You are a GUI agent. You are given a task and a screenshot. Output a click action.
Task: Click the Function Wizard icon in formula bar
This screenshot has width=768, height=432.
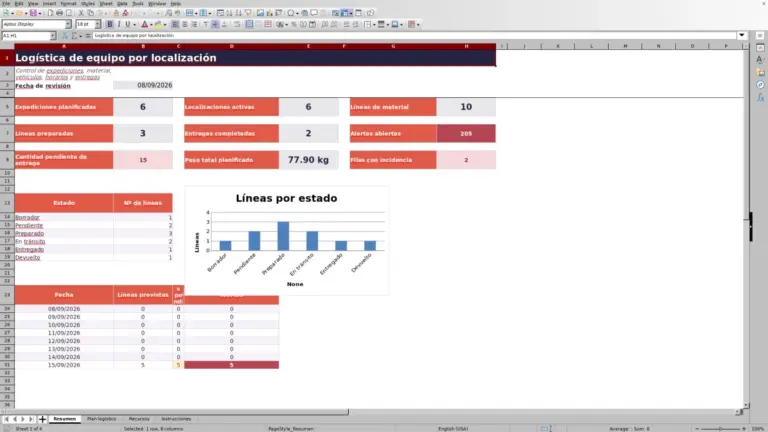coord(65,35)
